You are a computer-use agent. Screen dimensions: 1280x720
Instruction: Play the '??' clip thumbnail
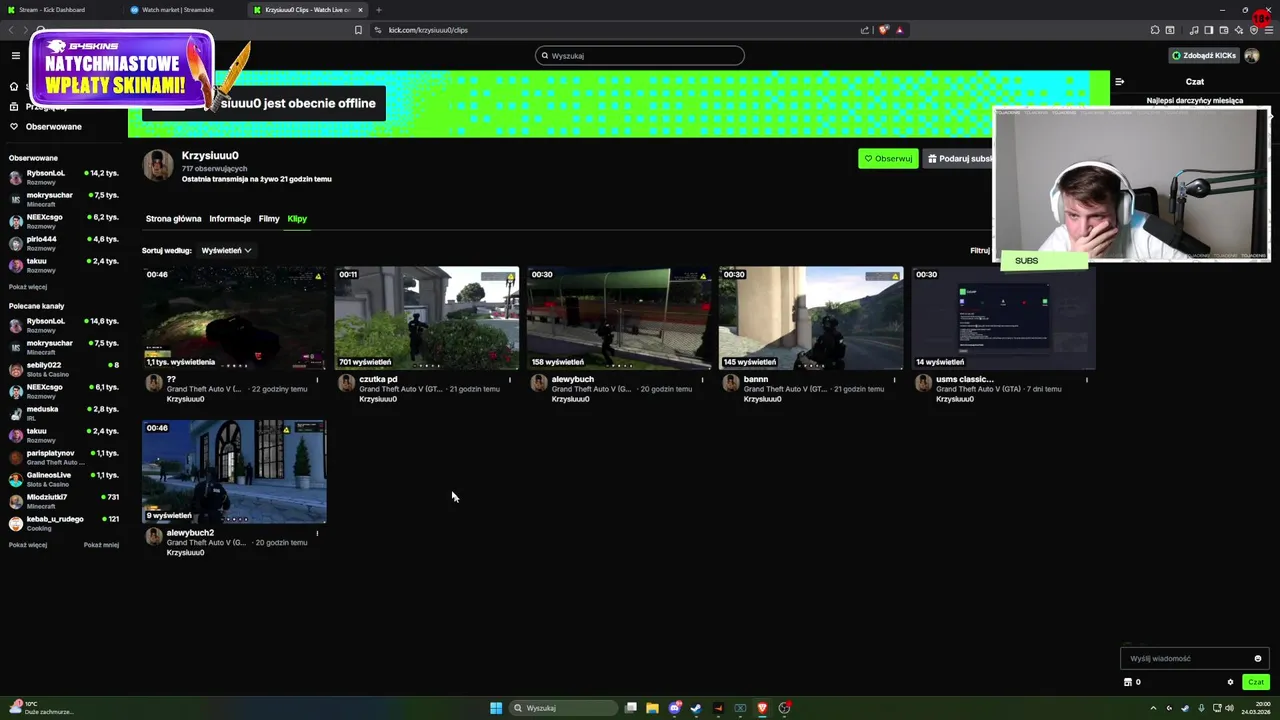(234, 318)
